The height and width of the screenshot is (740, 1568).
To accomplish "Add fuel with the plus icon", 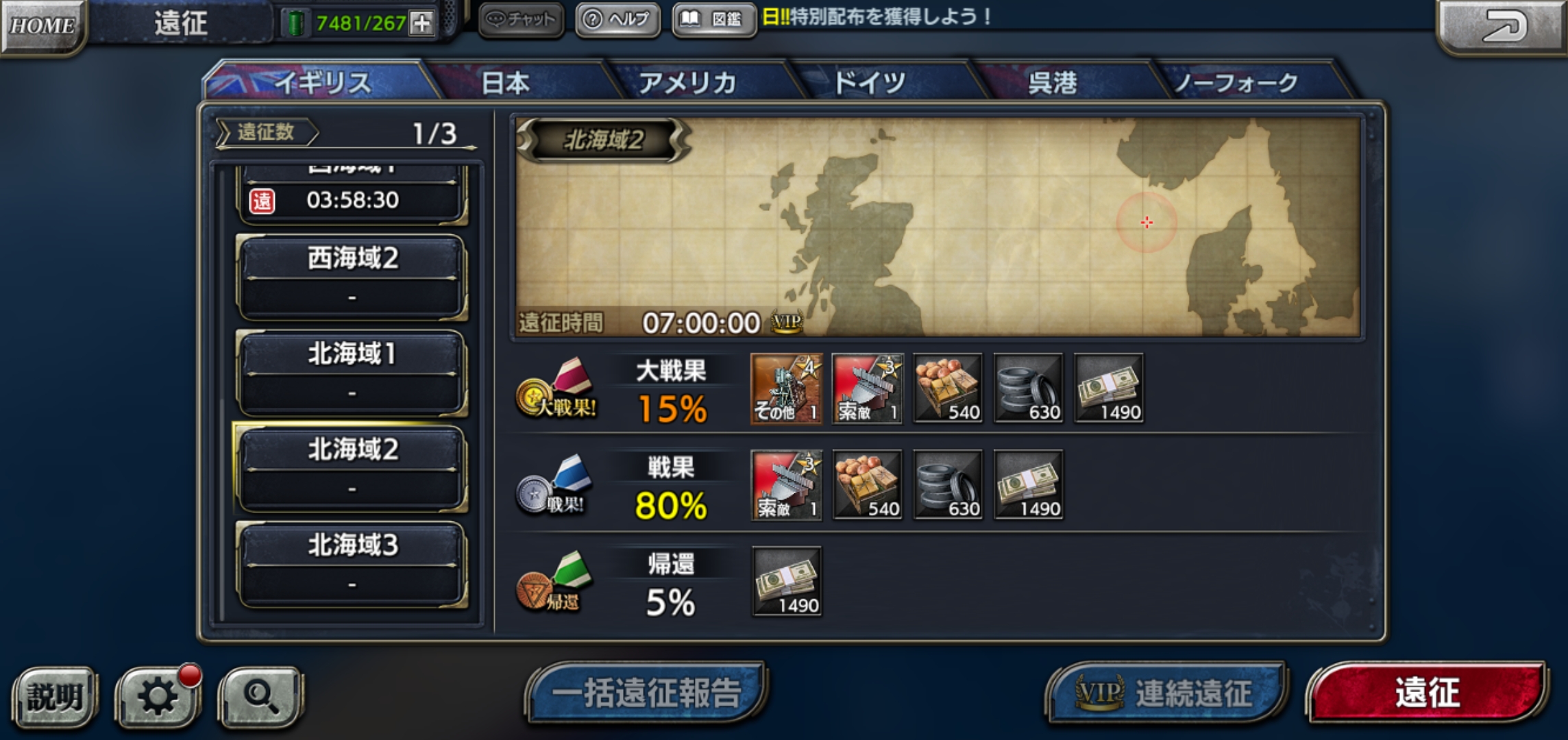I will 421,23.
